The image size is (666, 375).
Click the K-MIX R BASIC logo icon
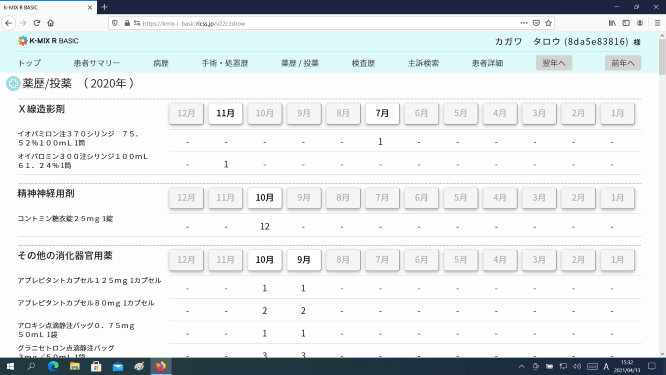(x=23, y=41)
